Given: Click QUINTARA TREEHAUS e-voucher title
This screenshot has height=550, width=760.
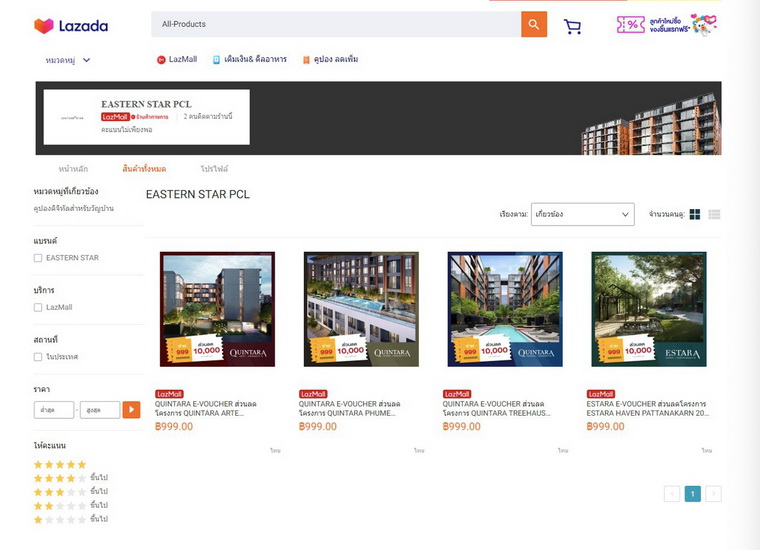Looking at the screenshot, I should pyautogui.click(x=496, y=409).
